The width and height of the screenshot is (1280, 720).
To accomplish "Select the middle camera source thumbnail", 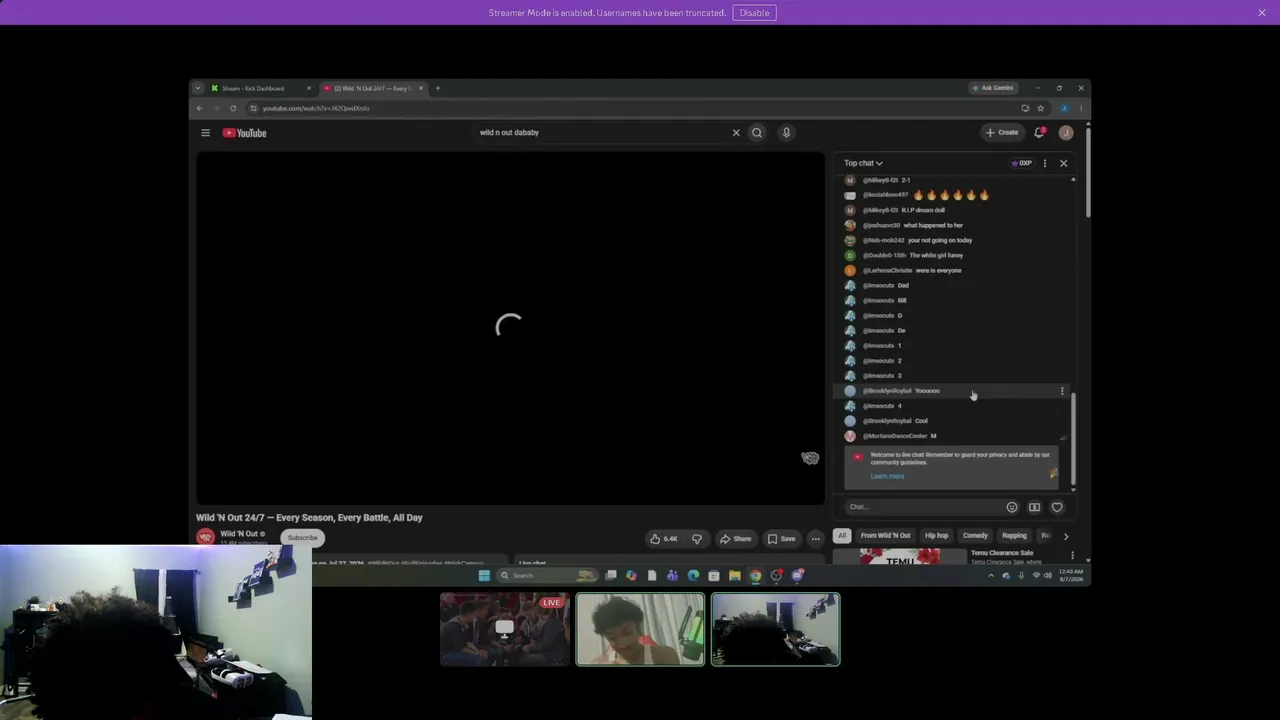I will 640,629.
